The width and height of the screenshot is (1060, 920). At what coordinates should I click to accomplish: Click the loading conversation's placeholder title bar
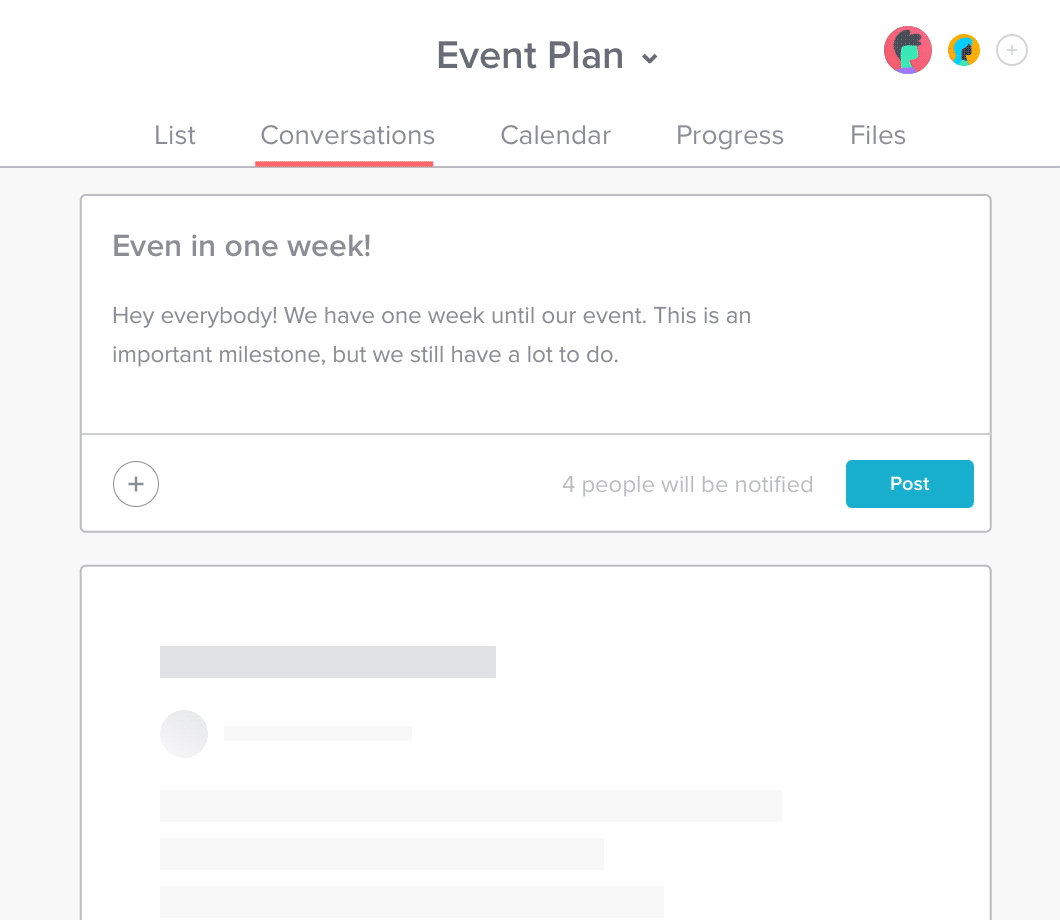point(328,662)
